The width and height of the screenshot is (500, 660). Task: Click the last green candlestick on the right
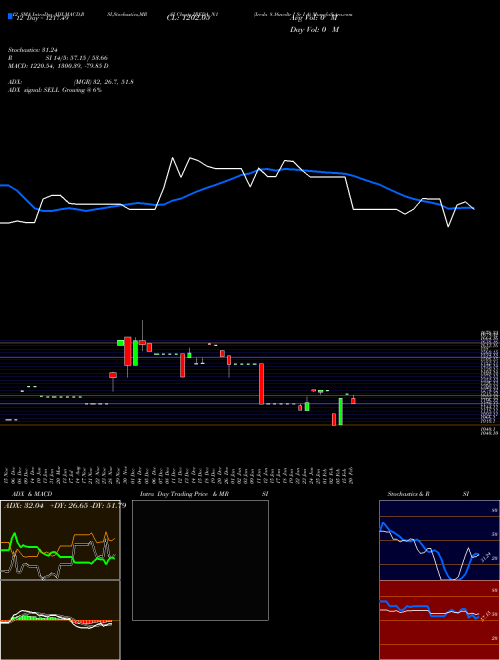tap(340, 411)
